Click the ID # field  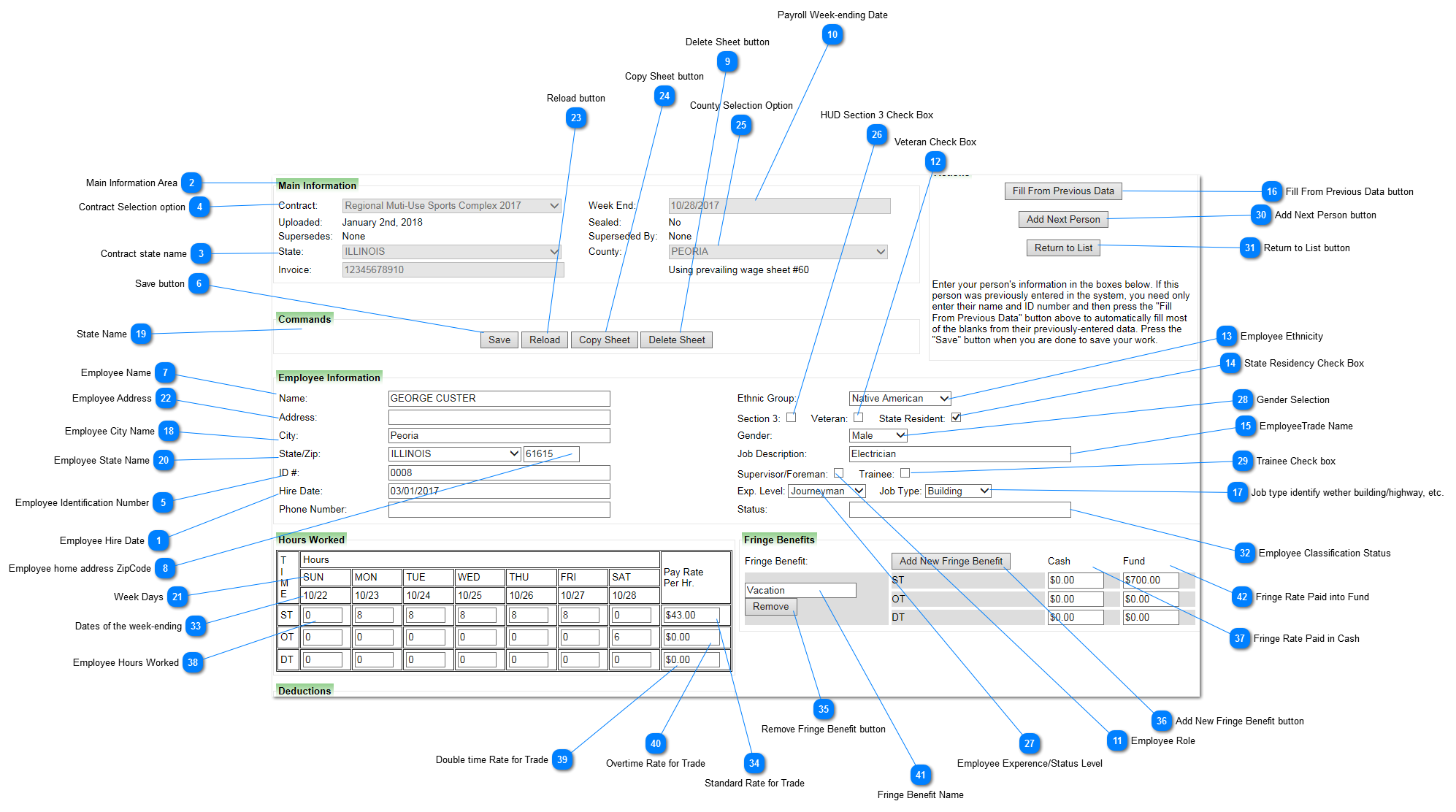[x=499, y=472]
